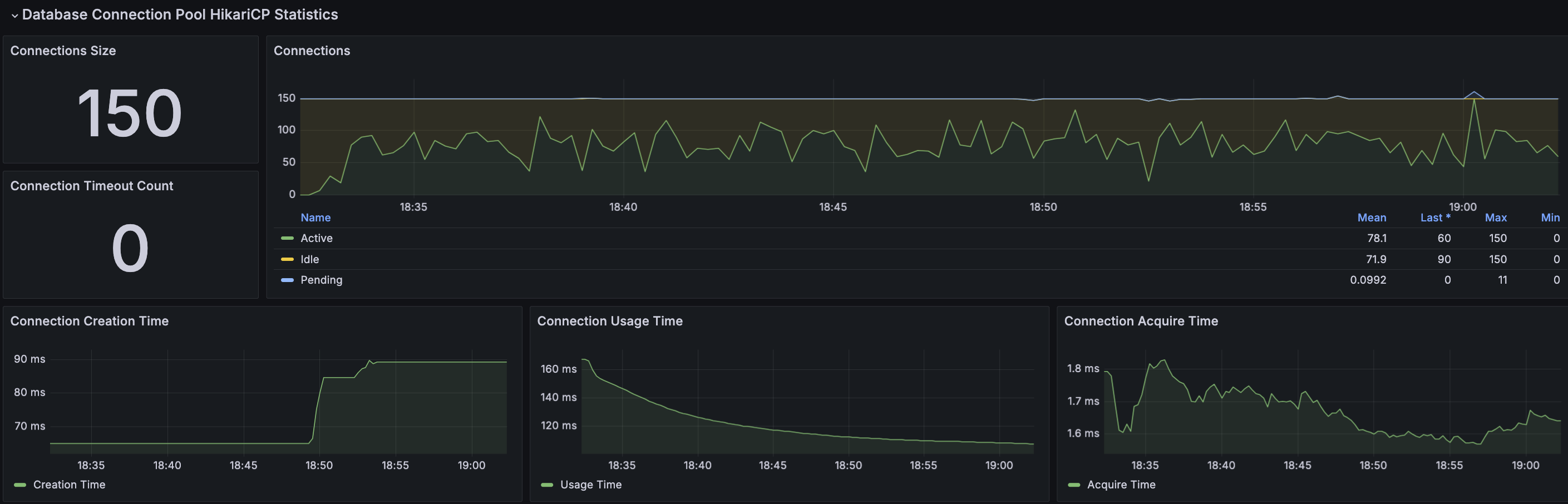Viewport: 1568px width, 504px height.
Task: Click the Idle series yellow color swatch
Action: [x=287, y=259]
